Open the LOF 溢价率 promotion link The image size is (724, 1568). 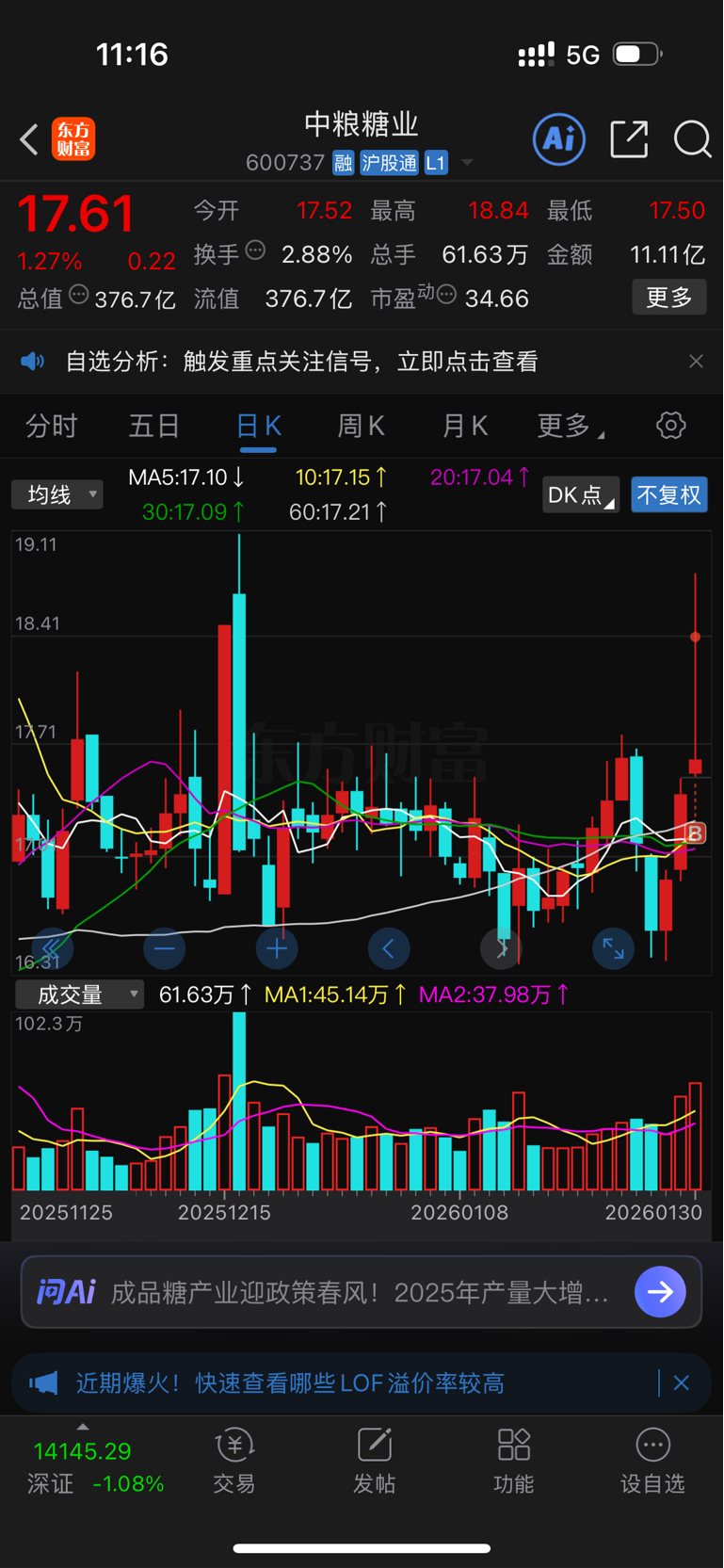point(290,1382)
